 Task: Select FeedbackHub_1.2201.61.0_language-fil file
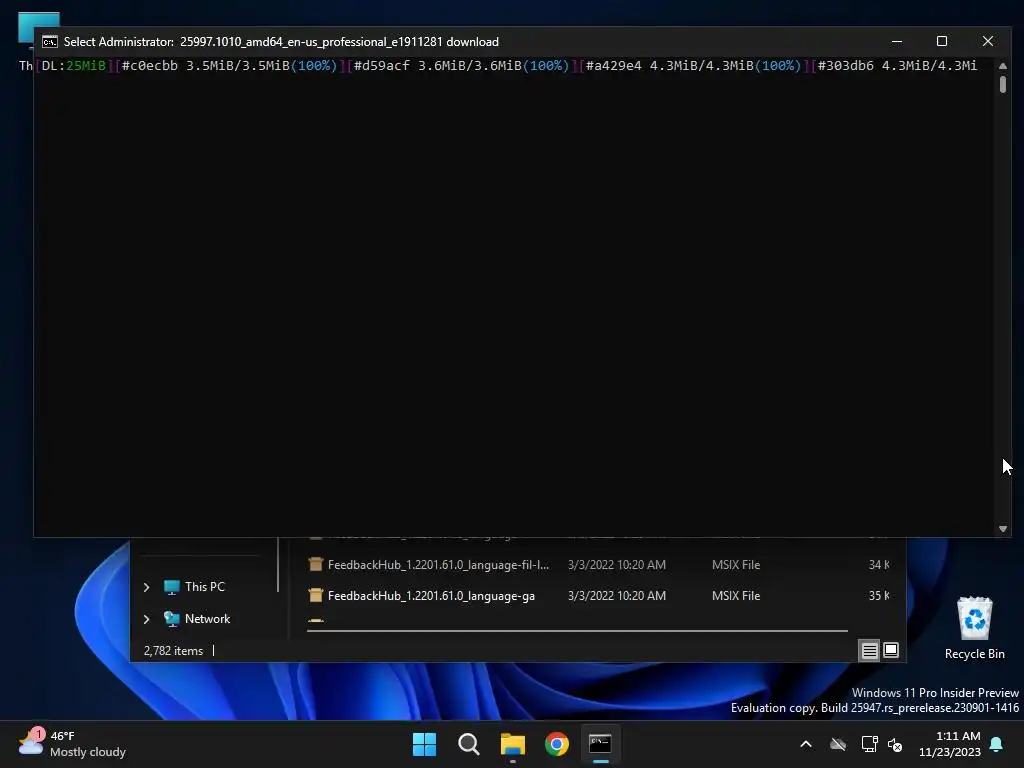[438, 565]
